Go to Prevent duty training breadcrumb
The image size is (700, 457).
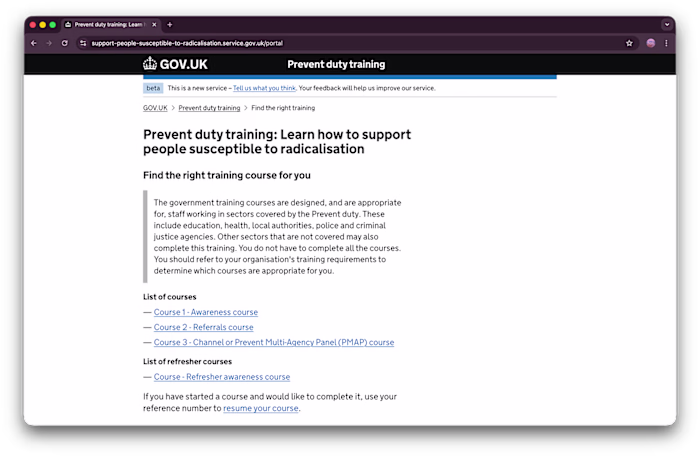[209, 108]
